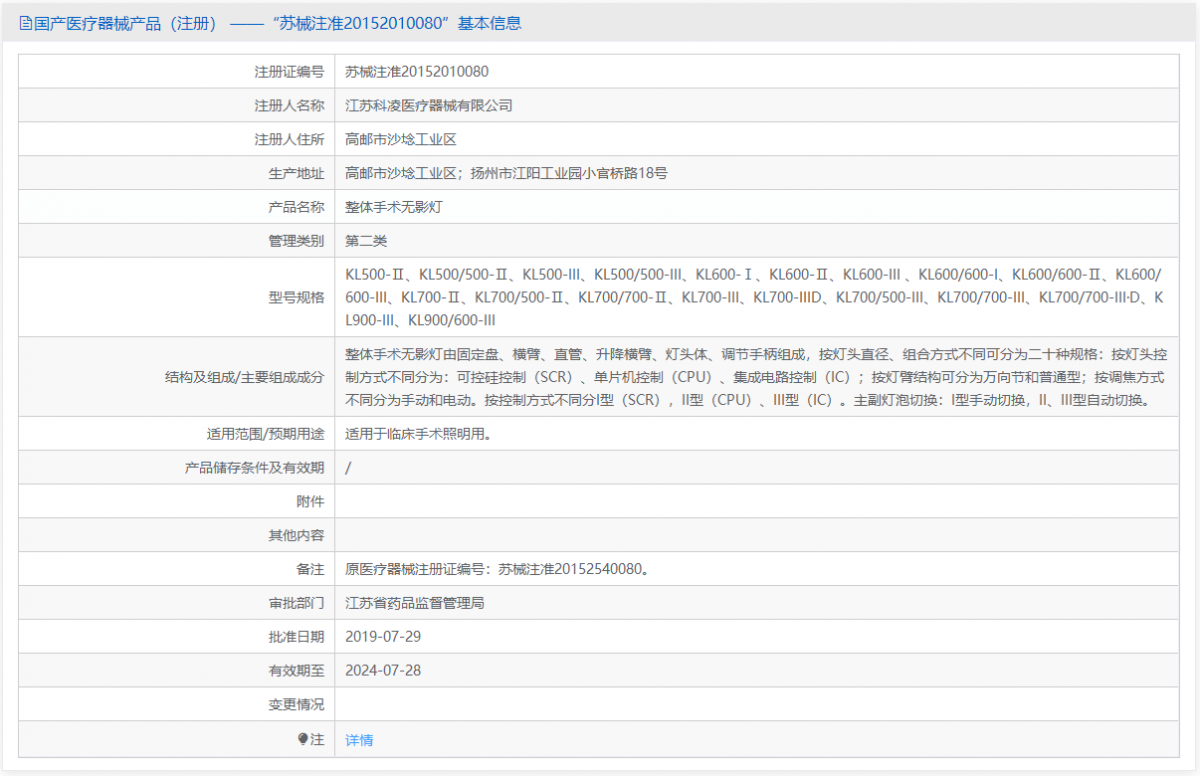1200x776 pixels.
Task: Click the 管理类别 label
Action: click(x=296, y=241)
